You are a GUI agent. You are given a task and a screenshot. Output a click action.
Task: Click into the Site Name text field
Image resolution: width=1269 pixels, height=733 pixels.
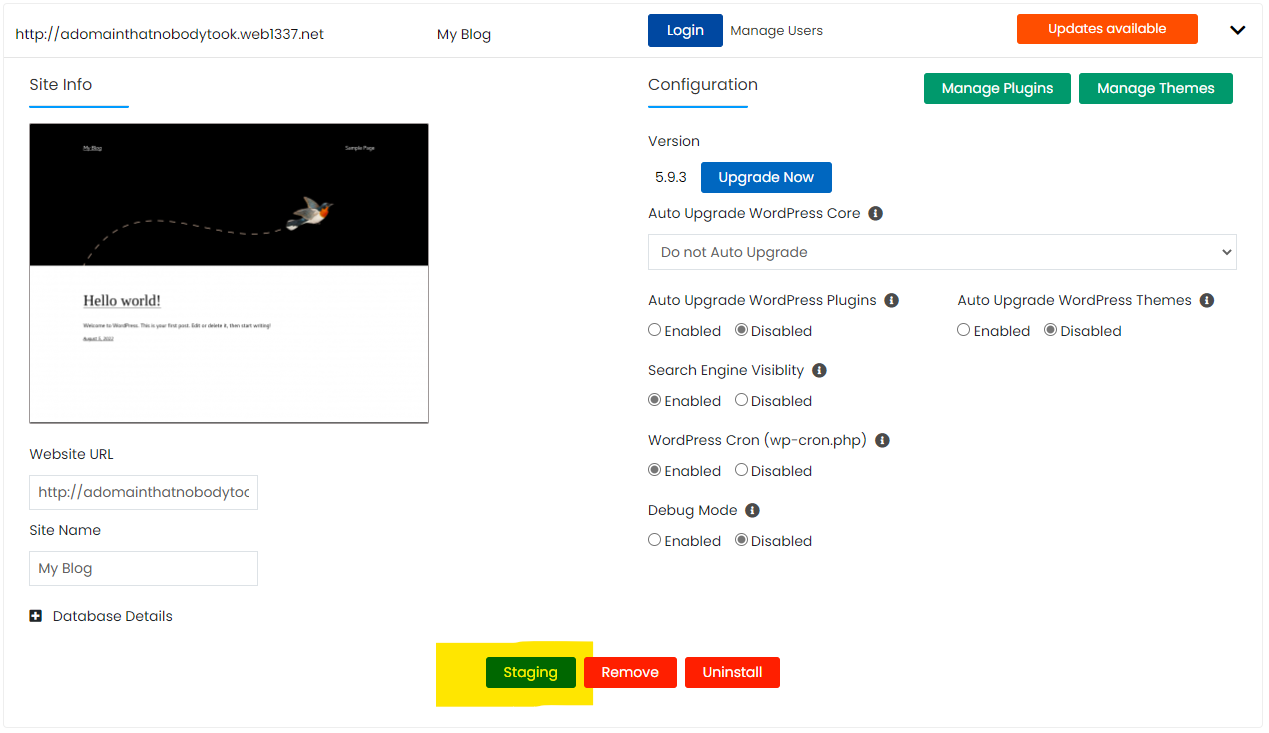point(143,568)
